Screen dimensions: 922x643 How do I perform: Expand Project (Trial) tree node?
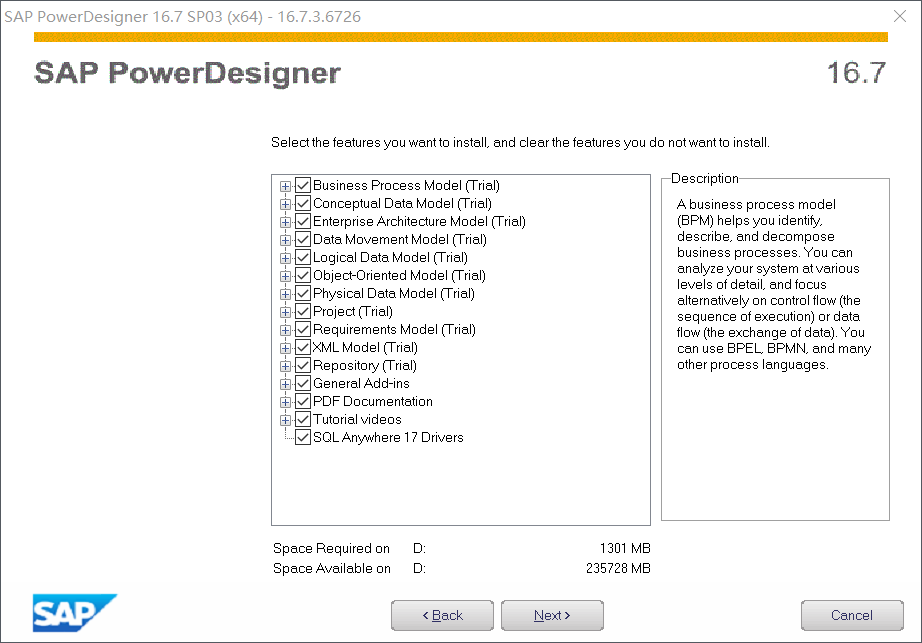[285, 312]
